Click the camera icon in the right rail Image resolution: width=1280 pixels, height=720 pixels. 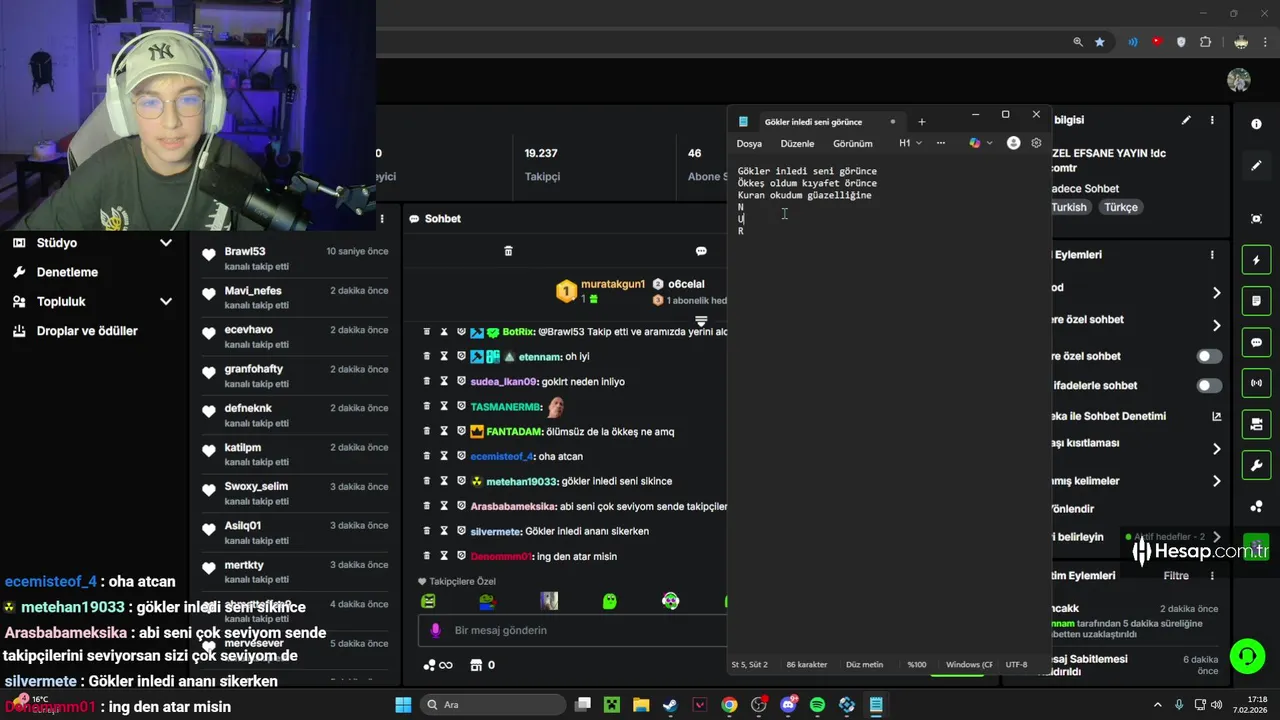(1256, 424)
